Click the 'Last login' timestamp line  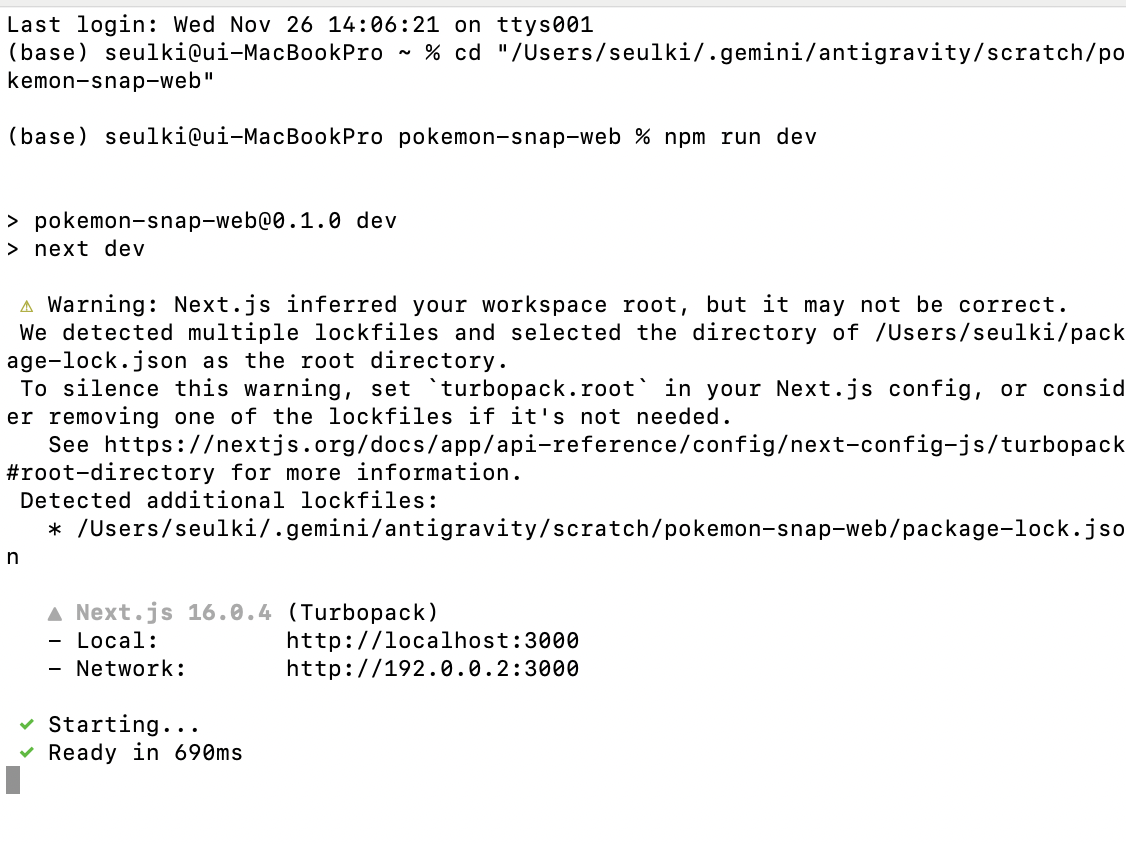[300, 24]
